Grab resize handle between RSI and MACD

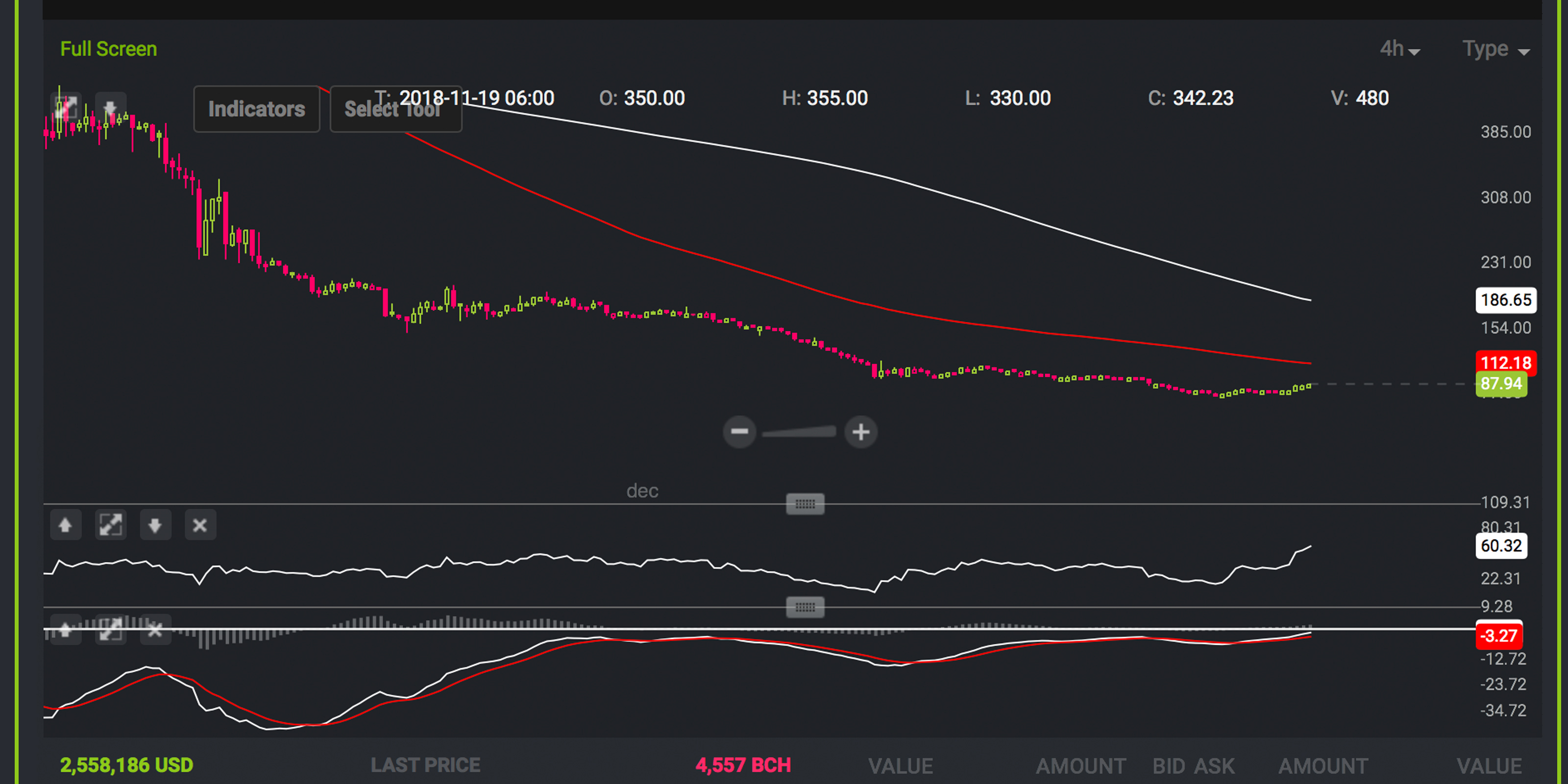pyautogui.click(x=805, y=607)
